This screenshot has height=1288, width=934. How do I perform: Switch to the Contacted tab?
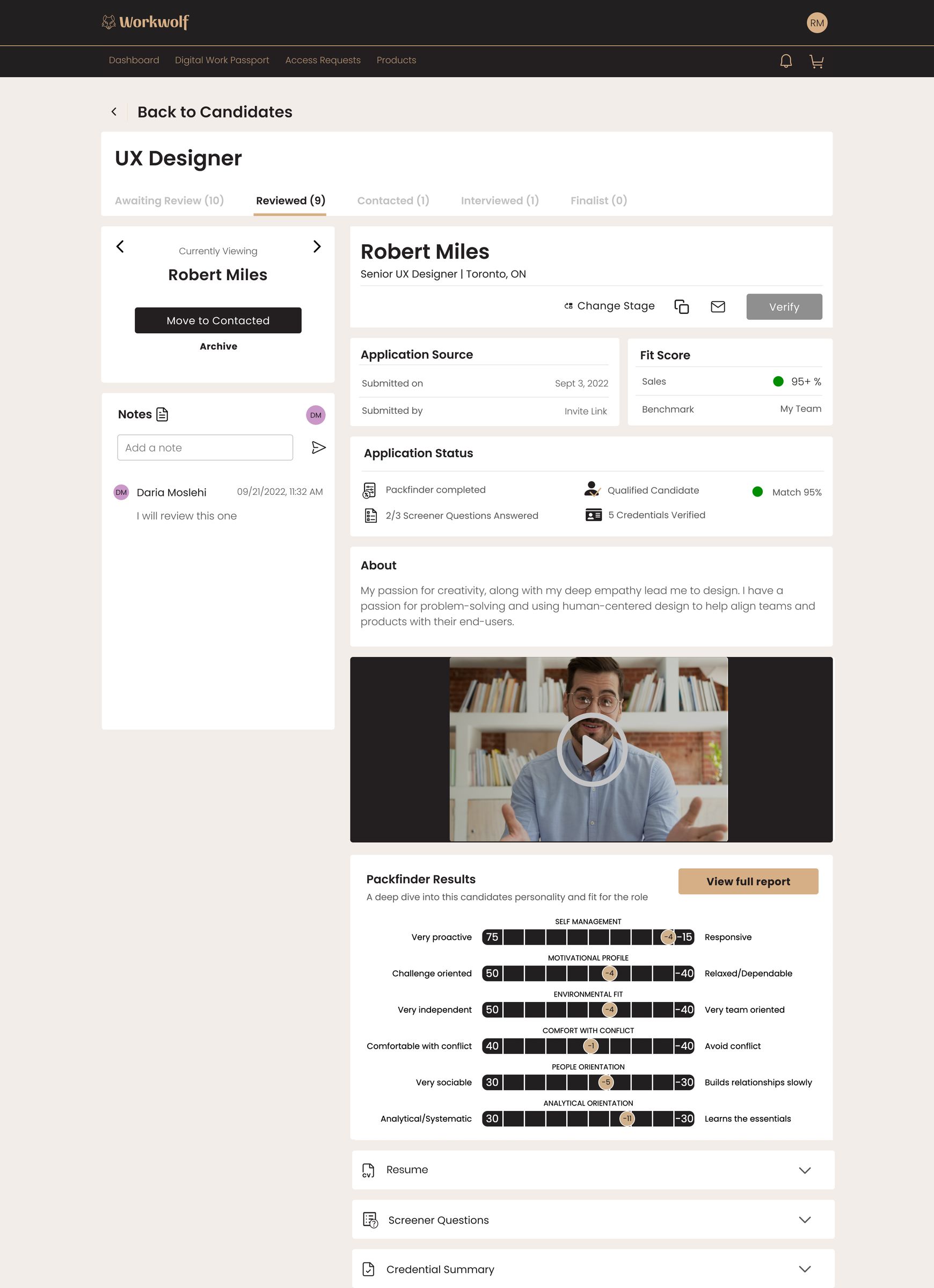[x=392, y=201]
